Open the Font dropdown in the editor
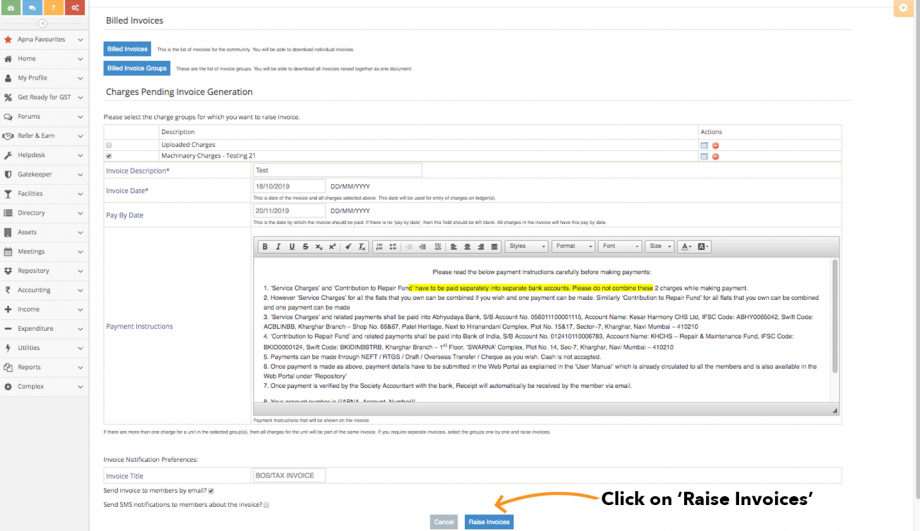 coord(620,246)
